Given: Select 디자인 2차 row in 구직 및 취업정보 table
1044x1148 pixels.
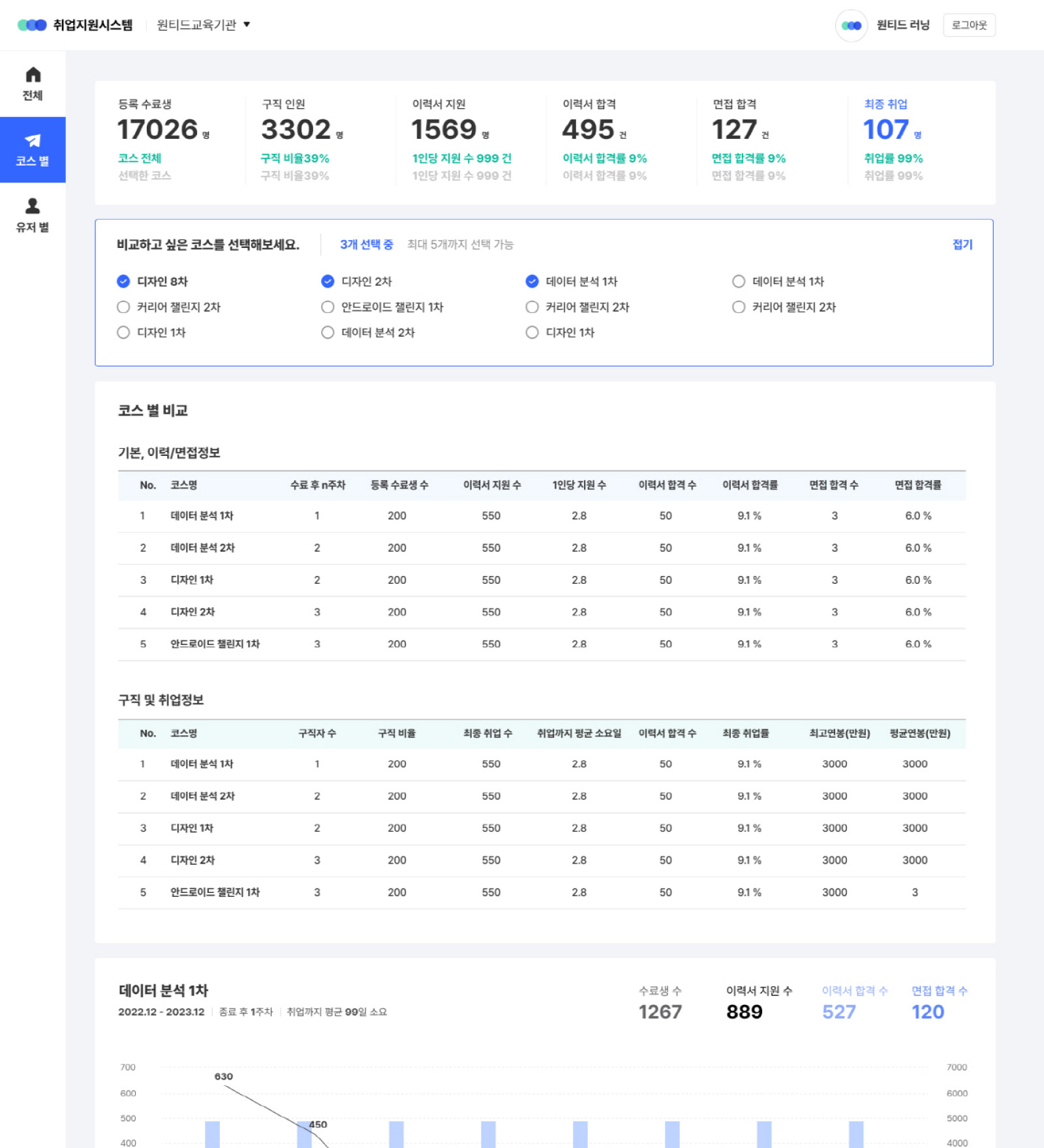Looking at the screenshot, I should tap(542, 860).
